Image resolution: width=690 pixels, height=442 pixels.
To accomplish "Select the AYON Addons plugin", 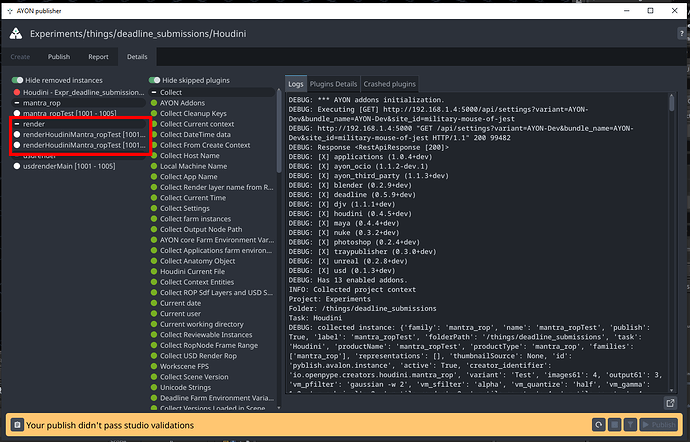I will coord(212,103).
